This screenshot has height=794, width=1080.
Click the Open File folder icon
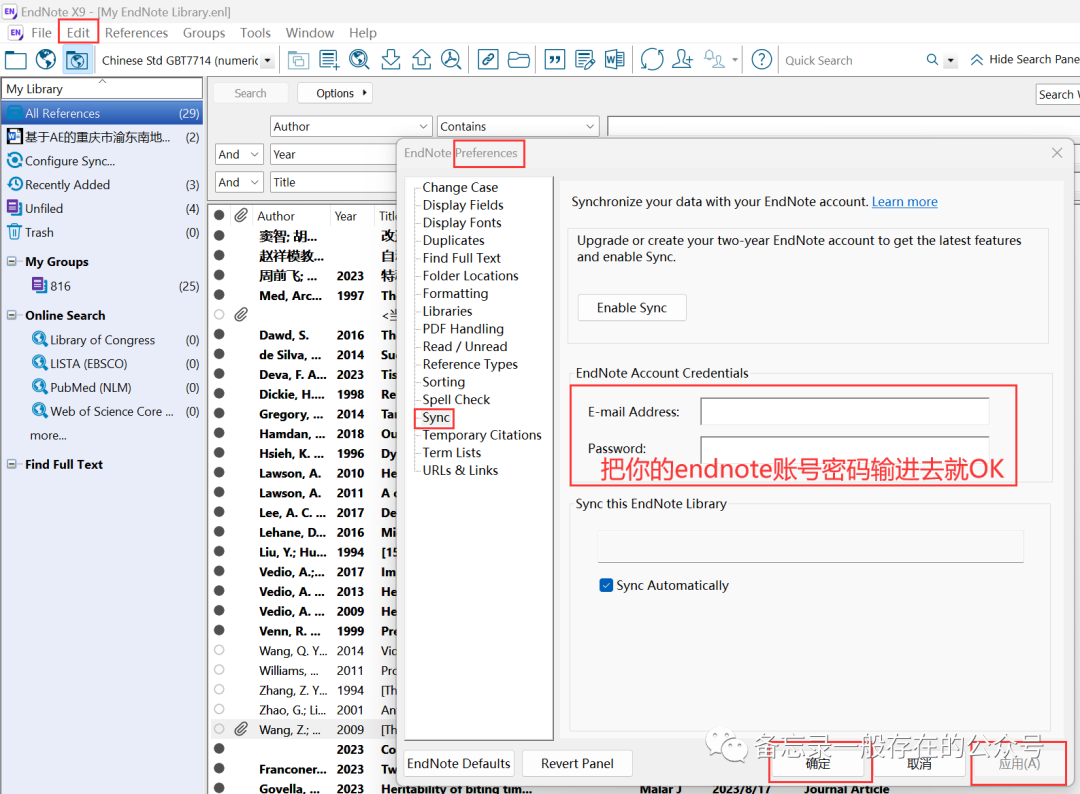click(519, 60)
